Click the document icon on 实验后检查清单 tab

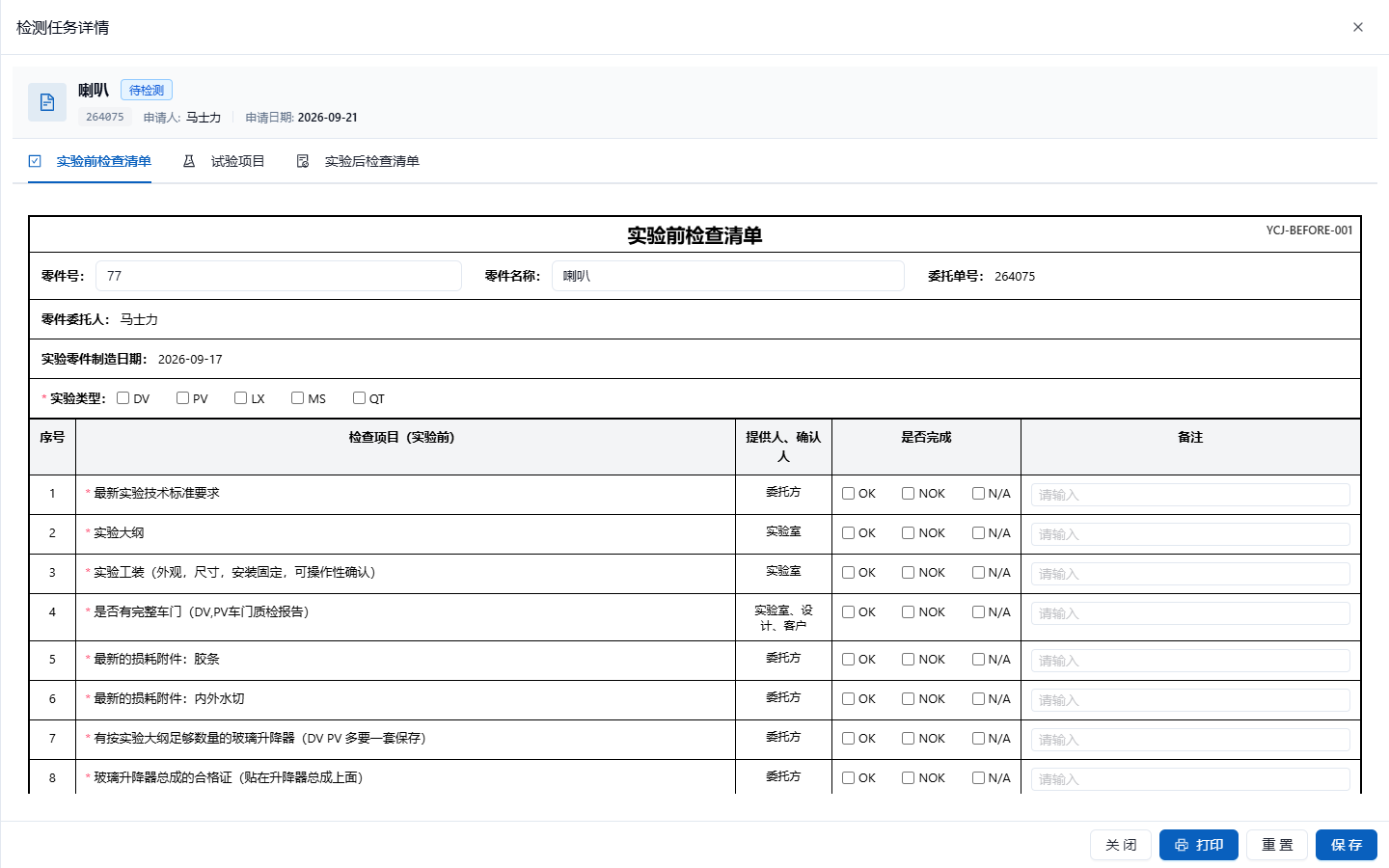(x=303, y=161)
